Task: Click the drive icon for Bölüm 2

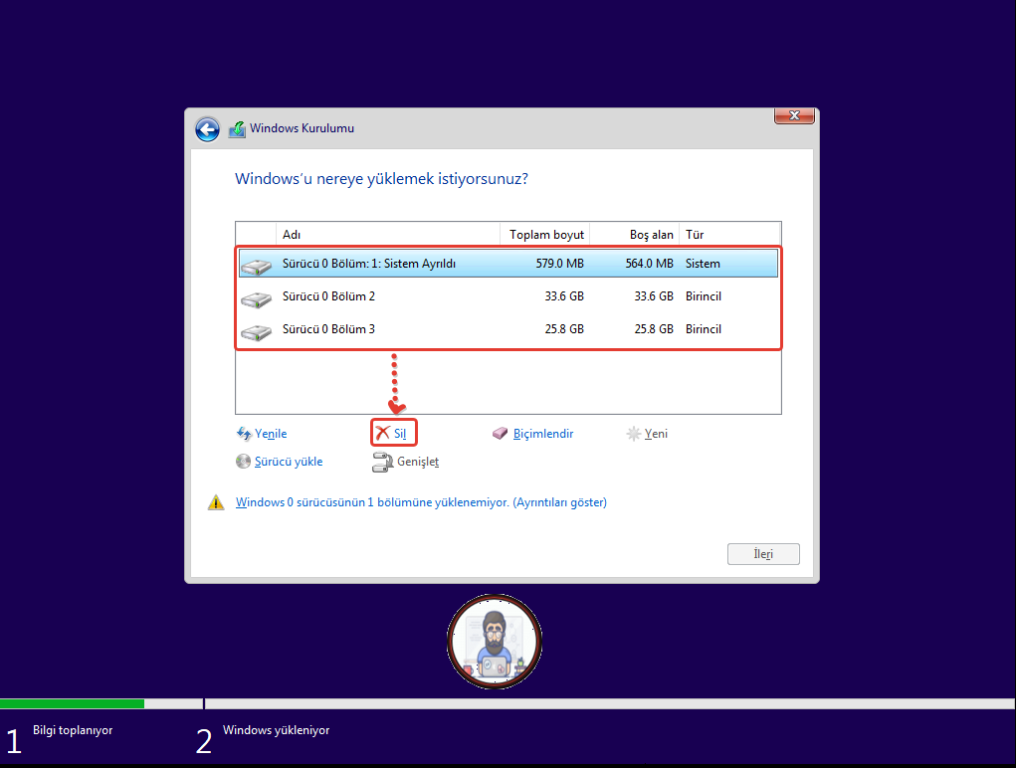Action: 257,298
